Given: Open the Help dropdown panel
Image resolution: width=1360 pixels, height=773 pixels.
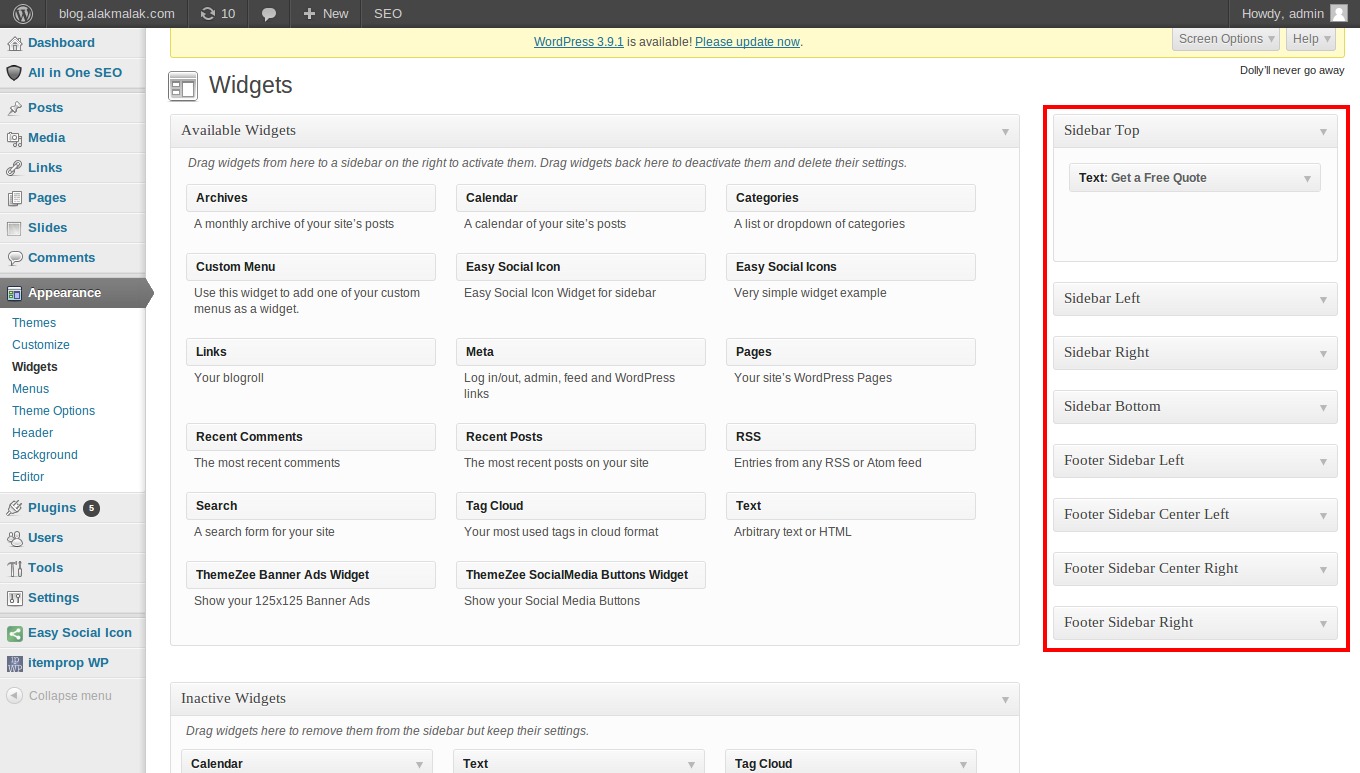Looking at the screenshot, I should [1310, 39].
